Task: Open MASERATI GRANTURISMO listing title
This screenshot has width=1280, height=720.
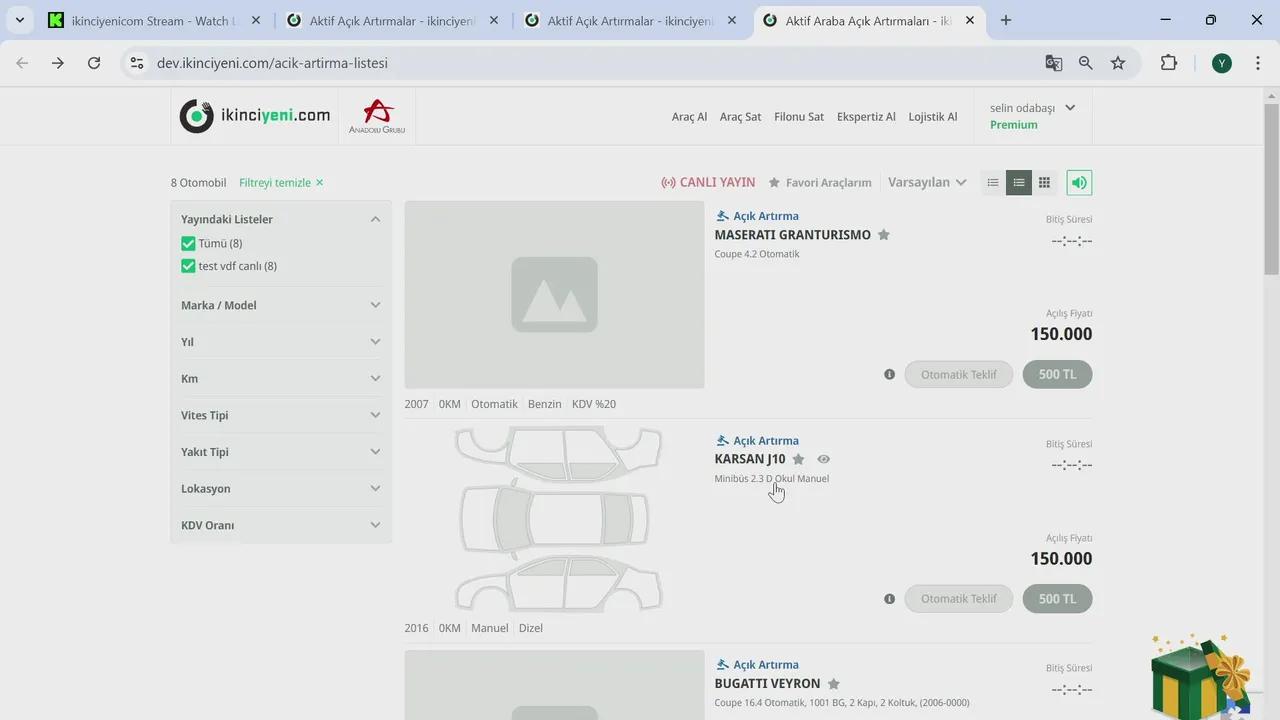Action: (792, 235)
